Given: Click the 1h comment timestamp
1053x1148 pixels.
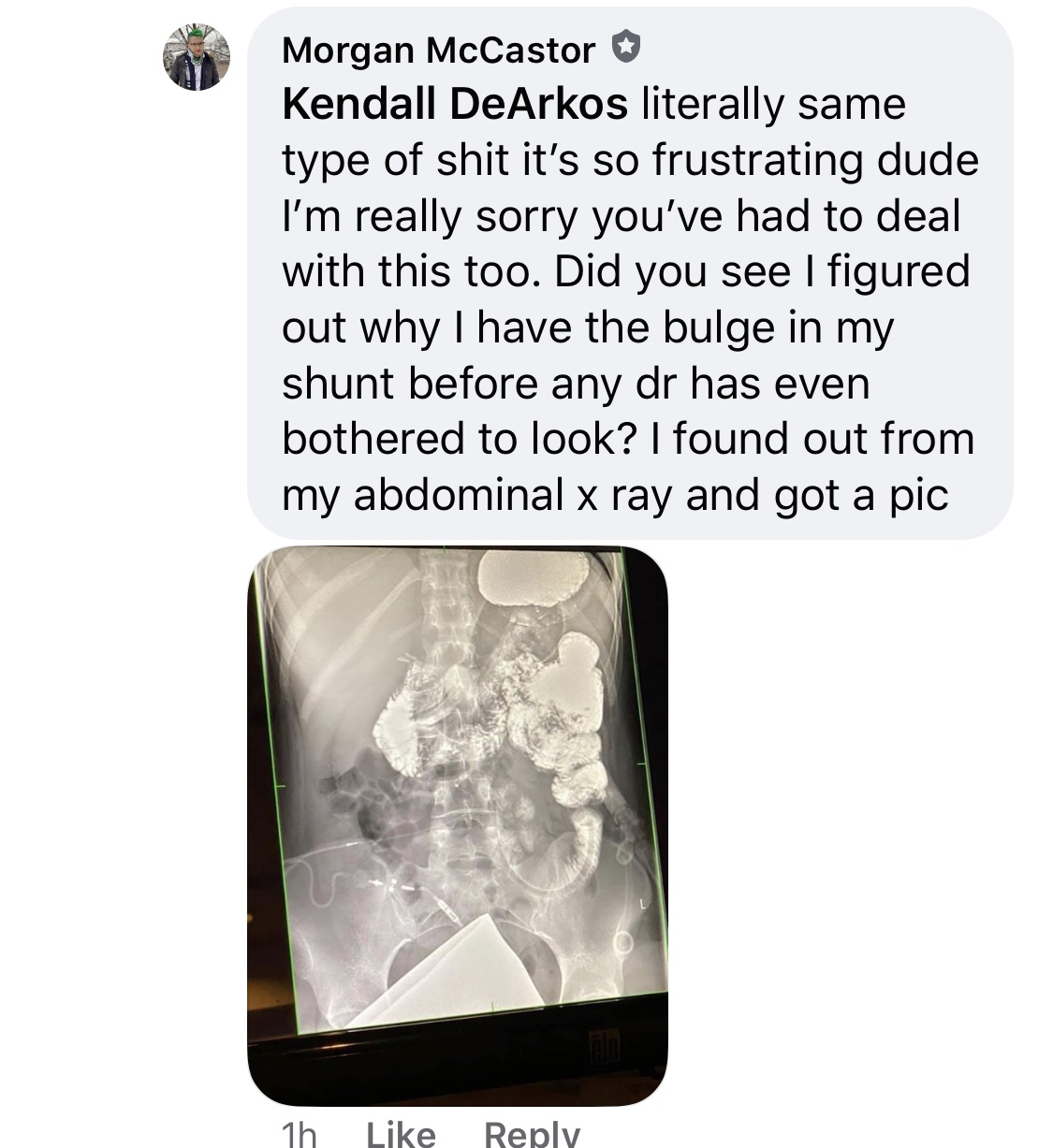Looking at the screenshot, I should (300, 1134).
